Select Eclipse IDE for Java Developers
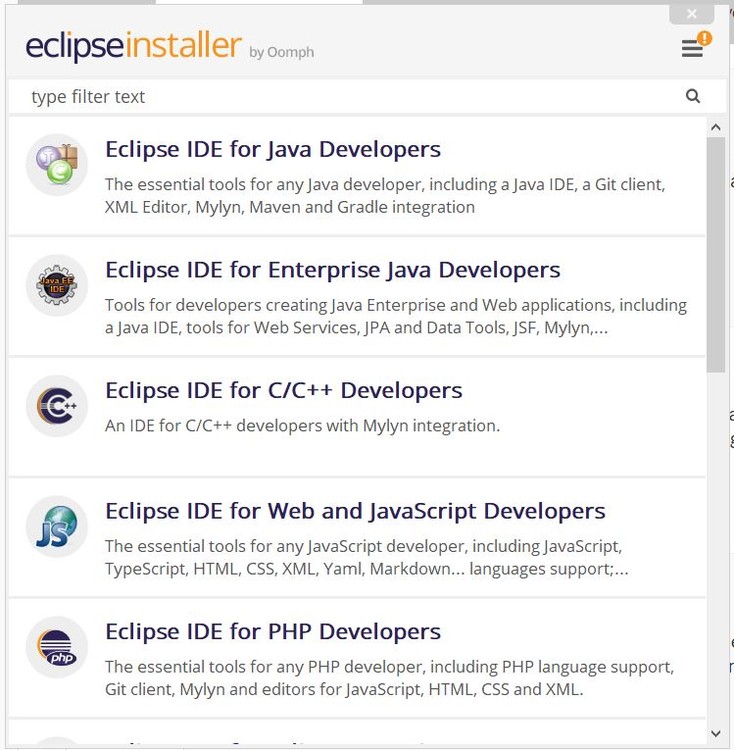The image size is (734, 750). [357, 176]
